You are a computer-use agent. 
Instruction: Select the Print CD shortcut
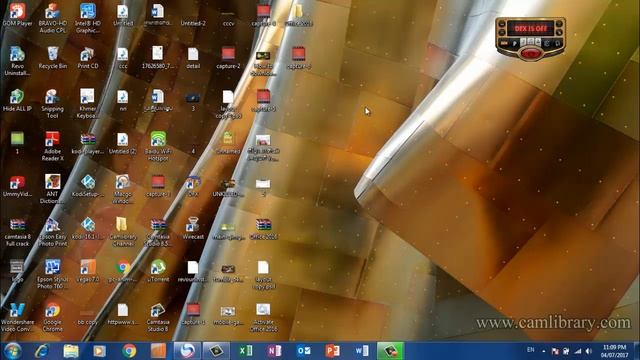click(x=88, y=58)
